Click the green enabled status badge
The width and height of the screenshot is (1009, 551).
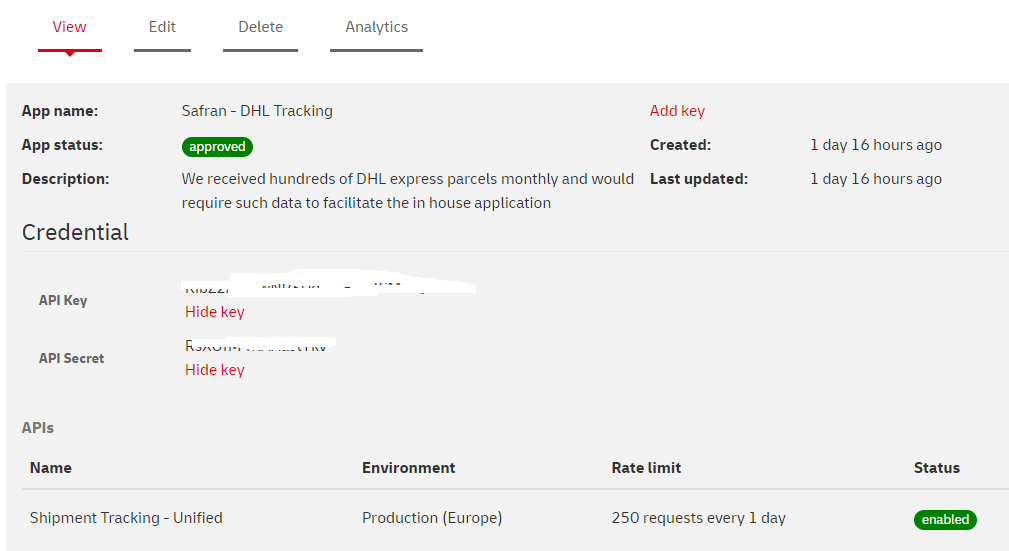click(x=945, y=520)
